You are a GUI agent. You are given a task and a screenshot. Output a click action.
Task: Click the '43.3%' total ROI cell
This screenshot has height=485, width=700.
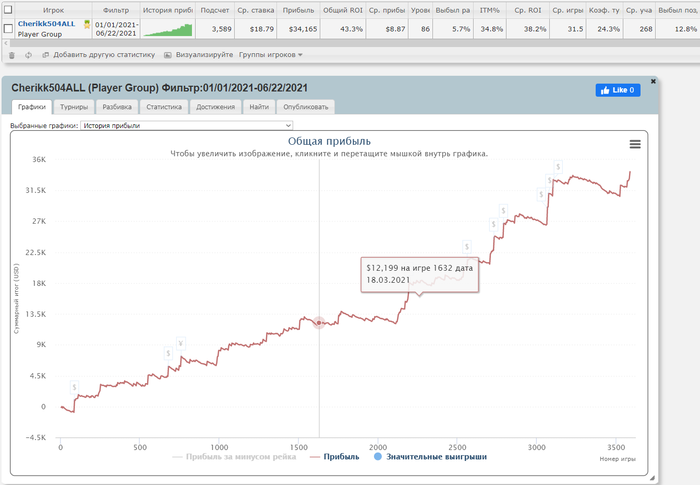pos(343,29)
